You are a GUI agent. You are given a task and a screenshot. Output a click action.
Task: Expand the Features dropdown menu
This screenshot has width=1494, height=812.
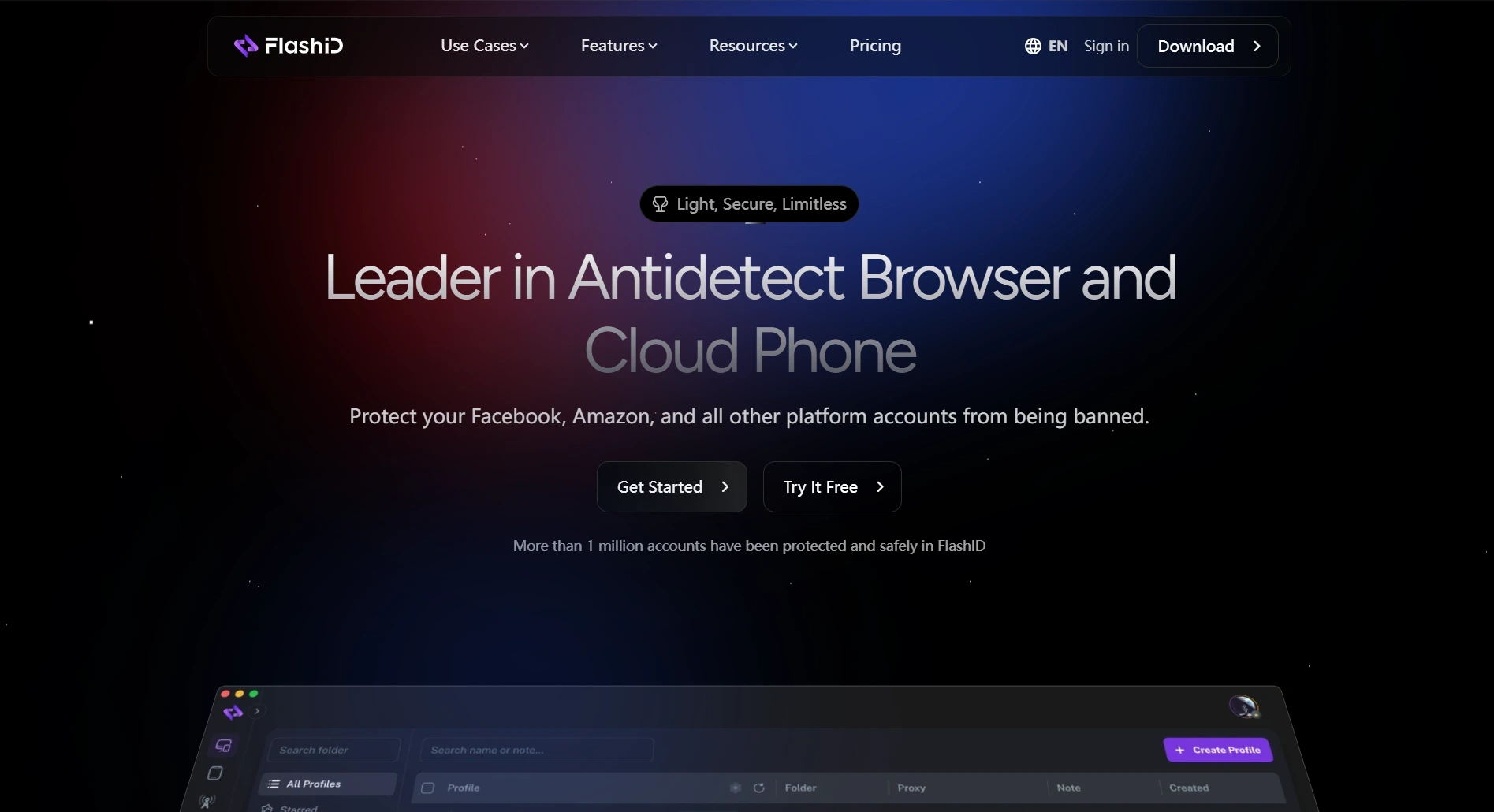point(618,46)
